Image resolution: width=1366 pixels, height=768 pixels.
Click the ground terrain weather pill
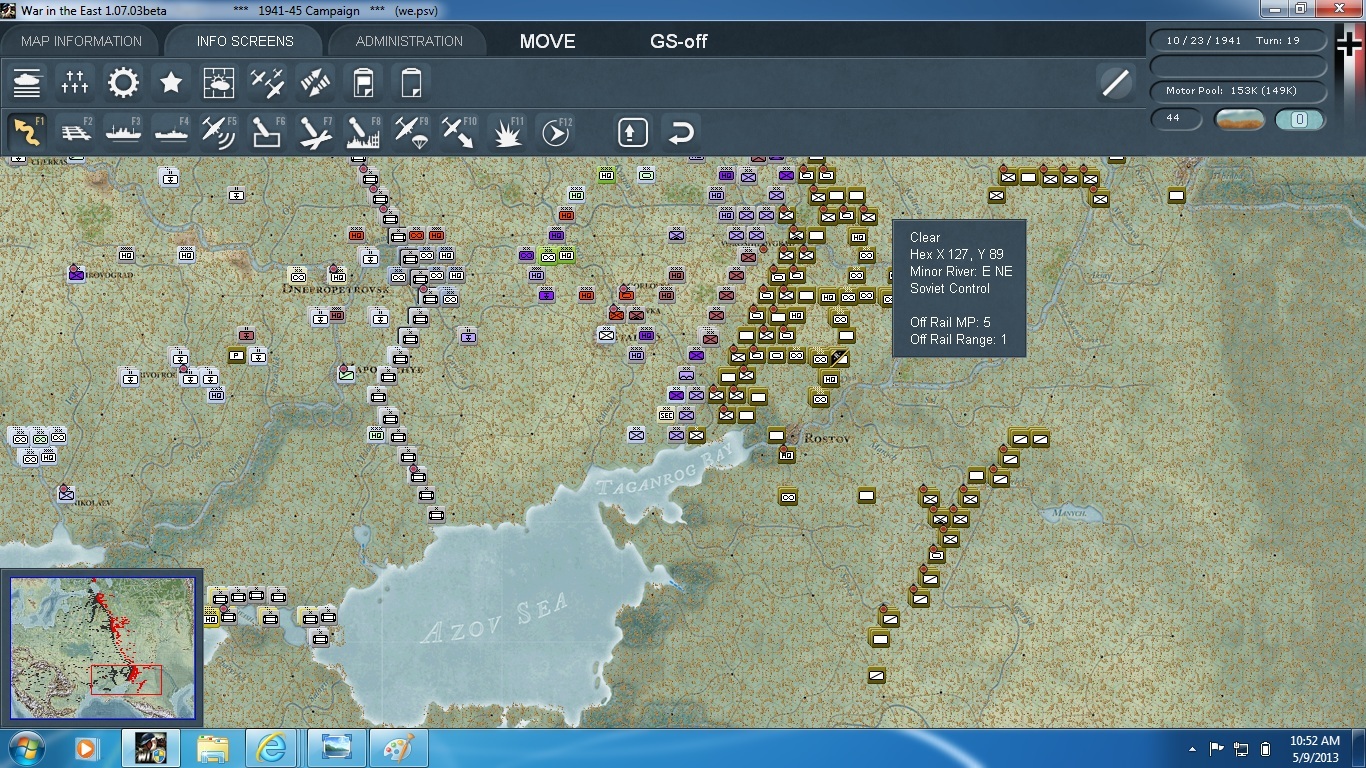(1239, 119)
